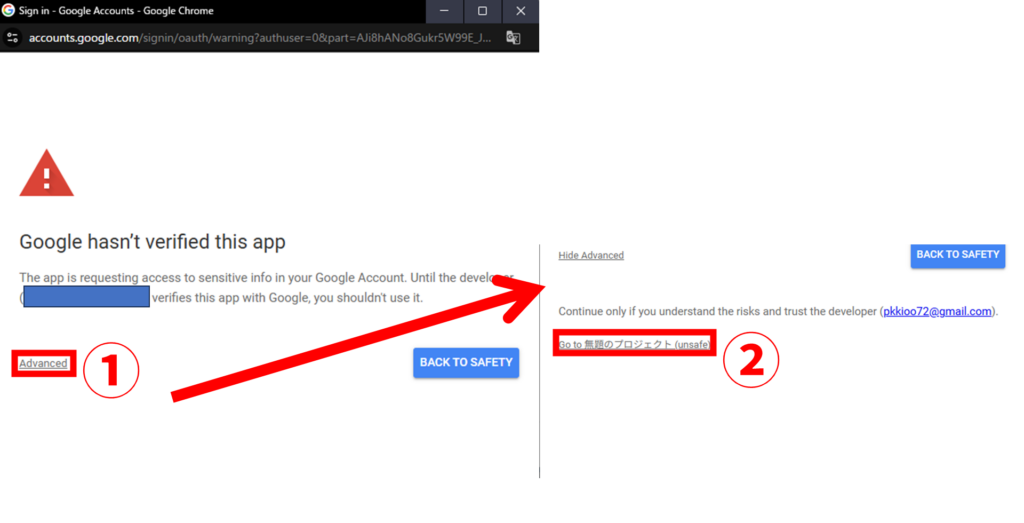Click the Hide Advanced link

(591, 255)
